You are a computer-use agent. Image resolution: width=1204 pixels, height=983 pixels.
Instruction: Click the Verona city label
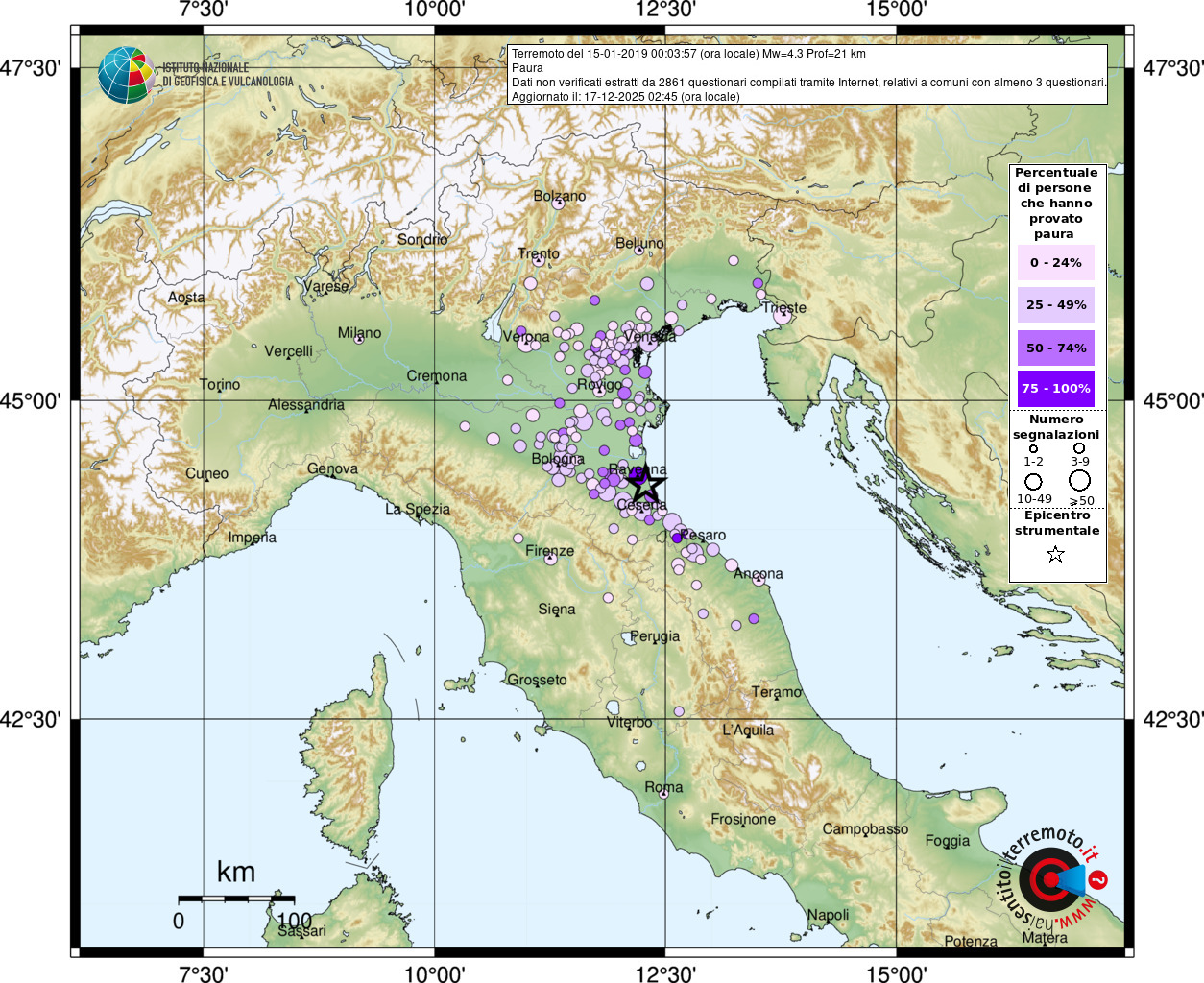click(x=526, y=337)
